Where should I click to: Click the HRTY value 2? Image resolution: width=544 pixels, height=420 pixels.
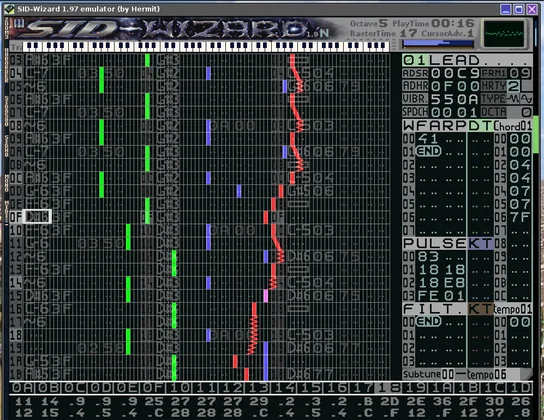[x=514, y=86]
